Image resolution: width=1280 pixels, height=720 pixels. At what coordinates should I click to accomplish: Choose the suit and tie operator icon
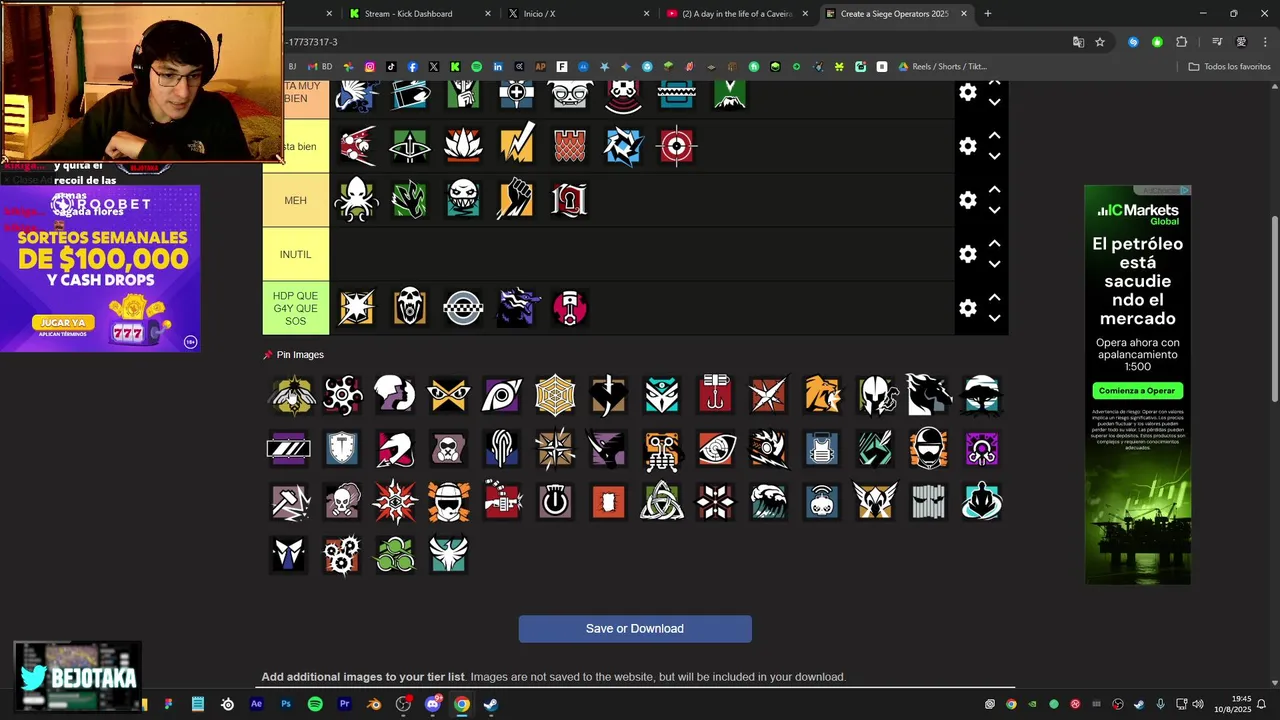[x=289, y=554]
